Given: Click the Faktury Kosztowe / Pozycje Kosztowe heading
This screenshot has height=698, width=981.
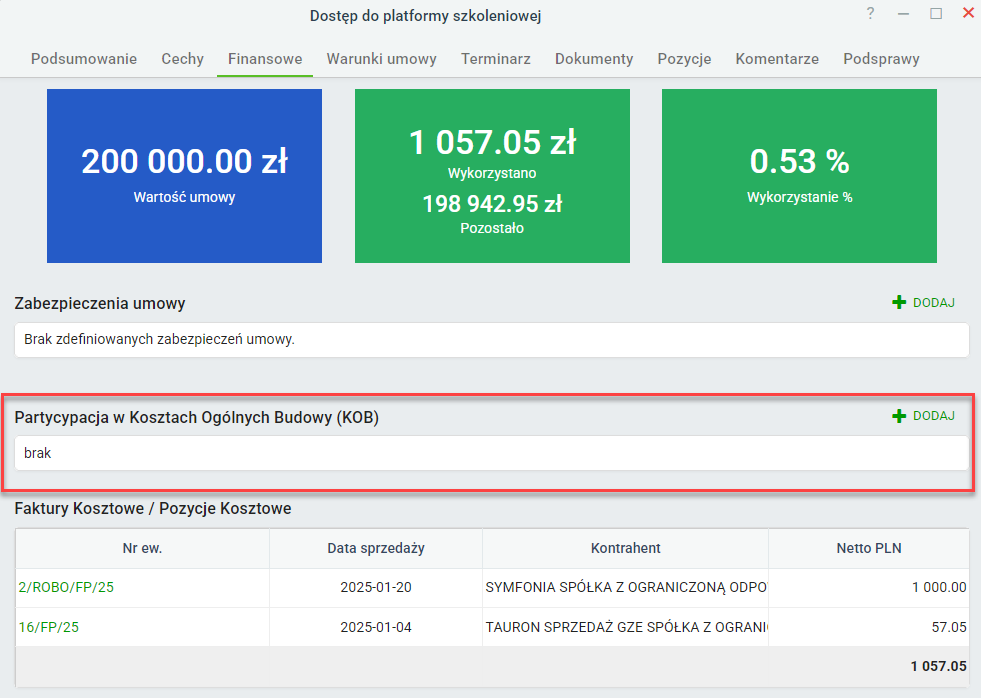Looking at the screenshot, I should pos(153,508).
